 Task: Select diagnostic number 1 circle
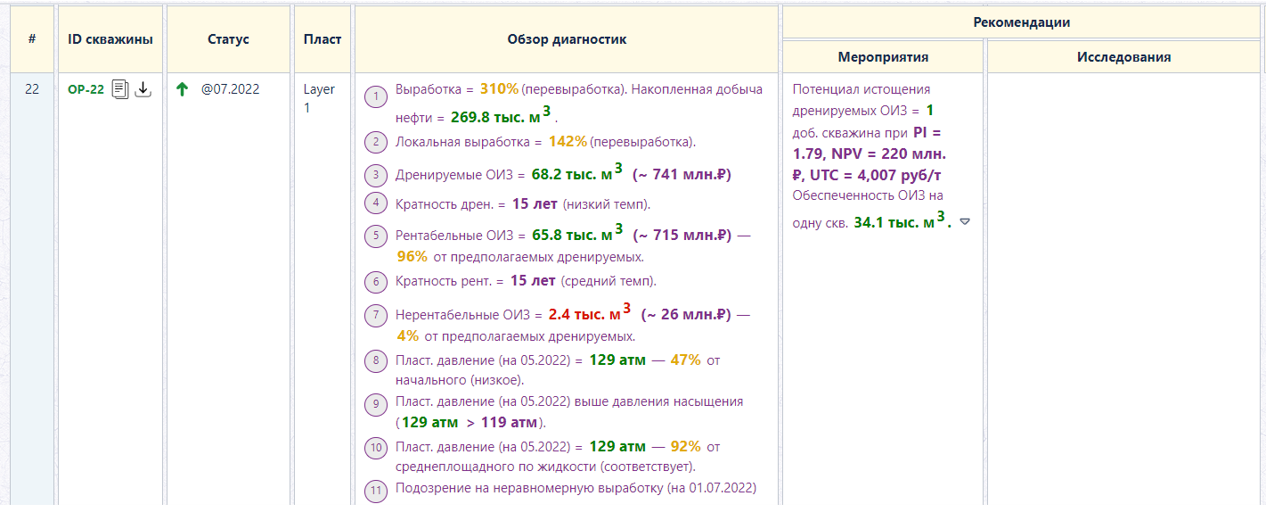pos(376,97)
